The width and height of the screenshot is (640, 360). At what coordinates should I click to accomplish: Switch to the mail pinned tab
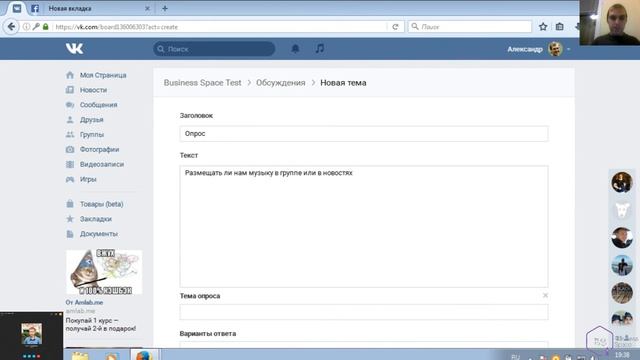[17, 8]
